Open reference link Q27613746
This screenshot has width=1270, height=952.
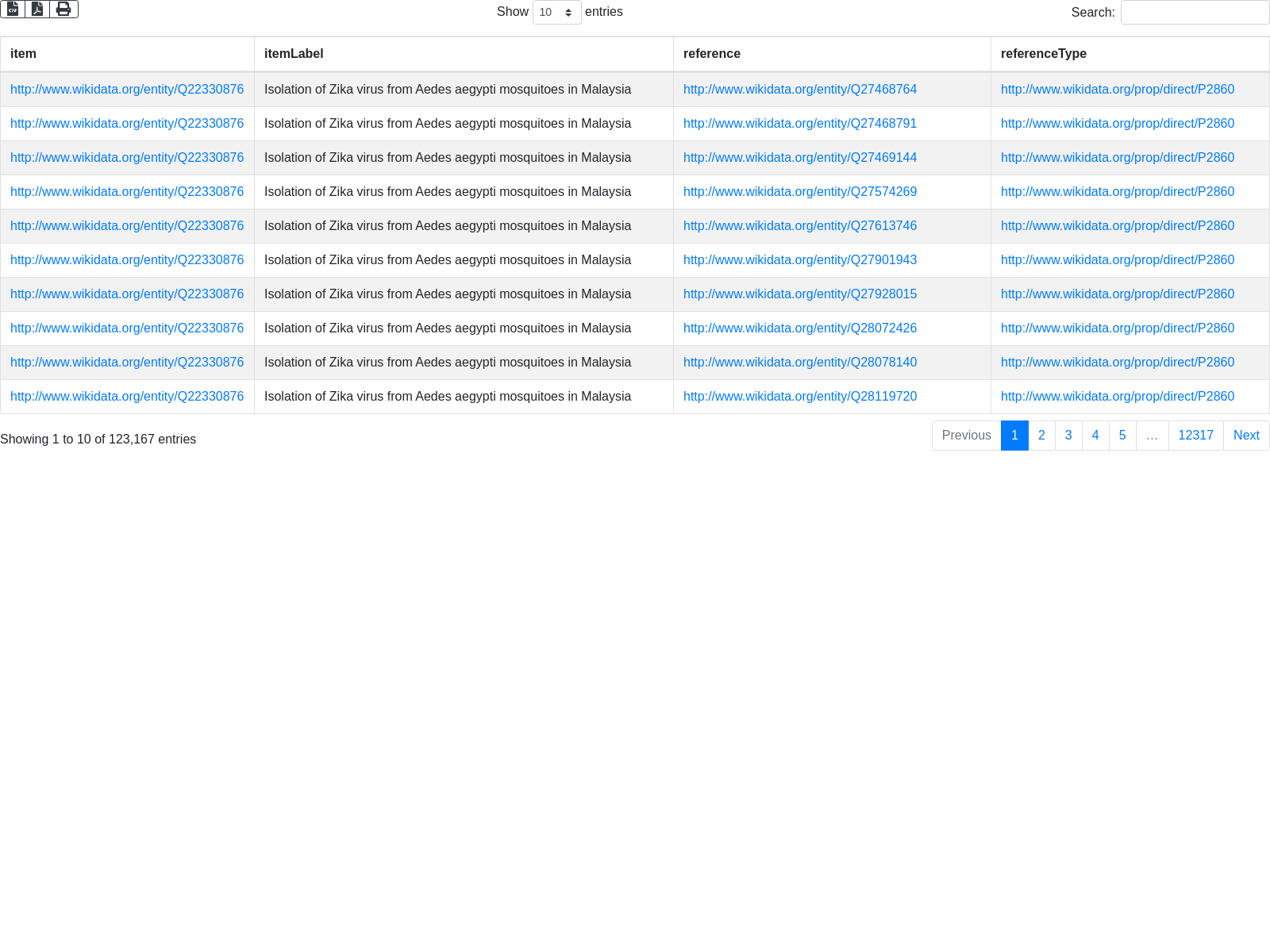(x=800, y=226)
